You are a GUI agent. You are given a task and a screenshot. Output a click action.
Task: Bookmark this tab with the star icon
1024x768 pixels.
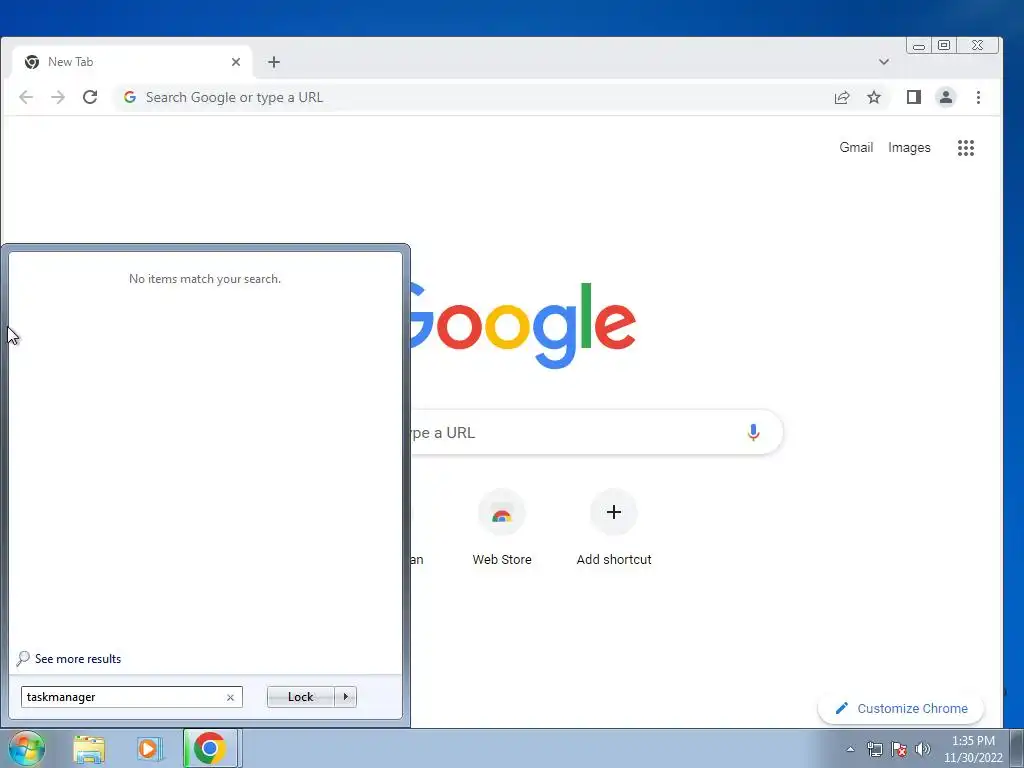(874, 97)
